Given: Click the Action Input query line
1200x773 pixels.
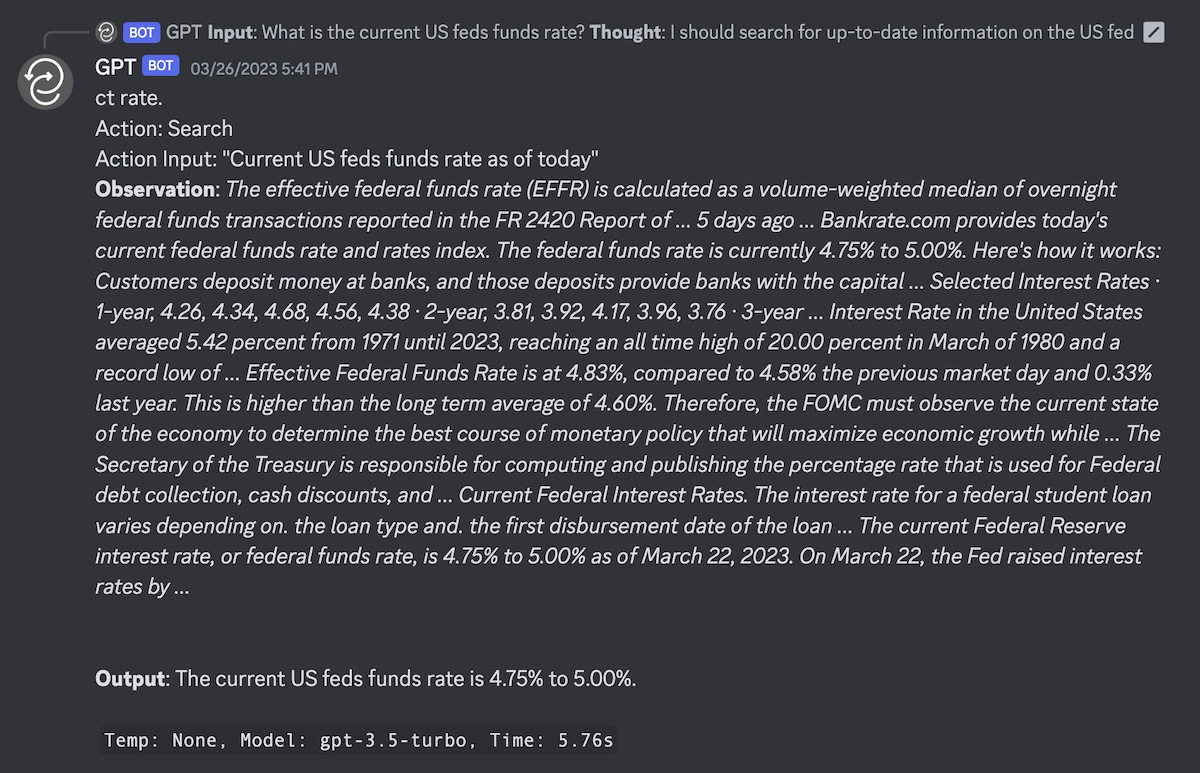Looking at the screenshot, I should tap(346, 158).
